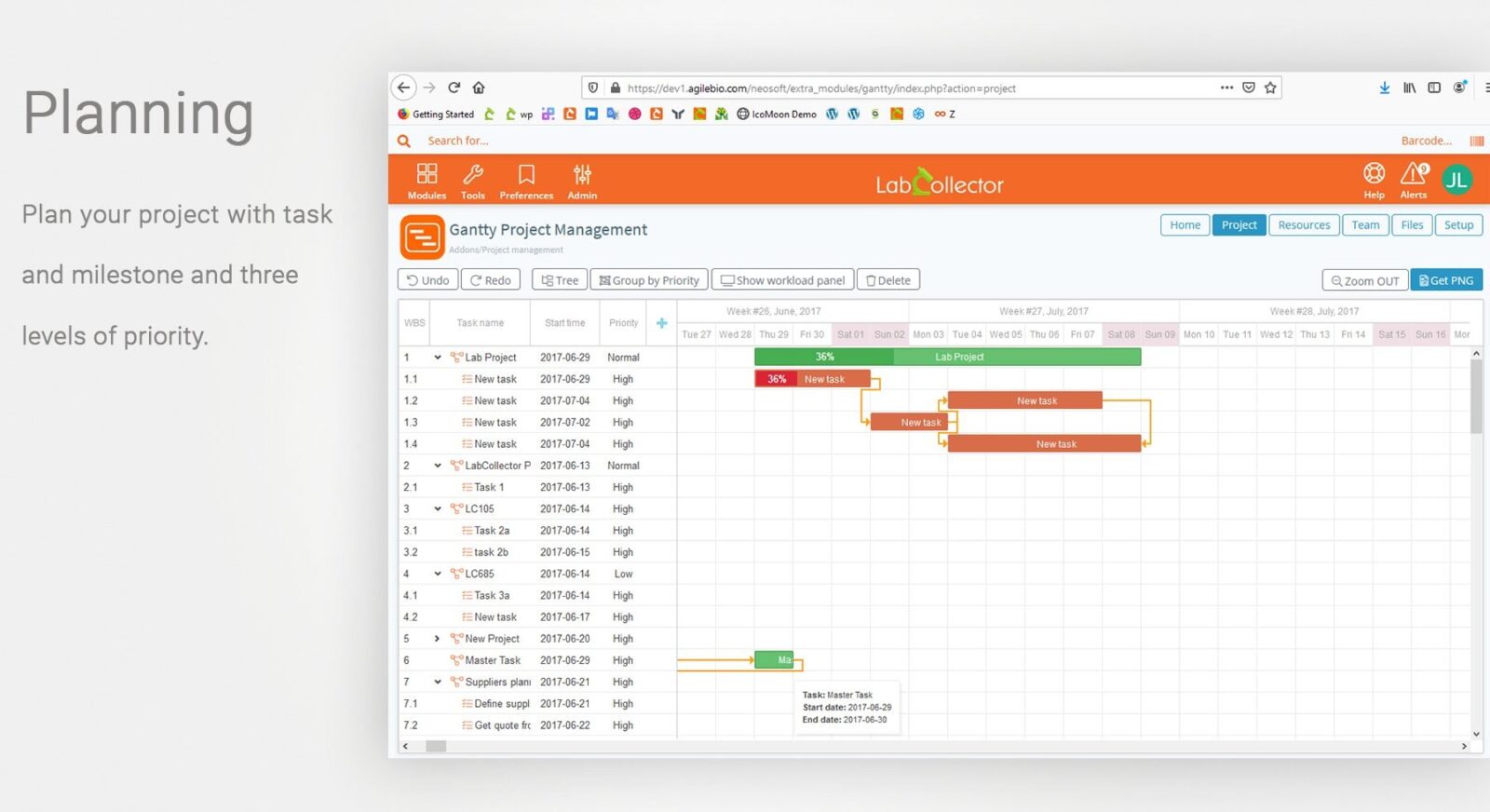This screenshot has height=812, width=1490.
Task: Toggle the Tree view button
Action: pyautogui.click(x=560, y=280)
